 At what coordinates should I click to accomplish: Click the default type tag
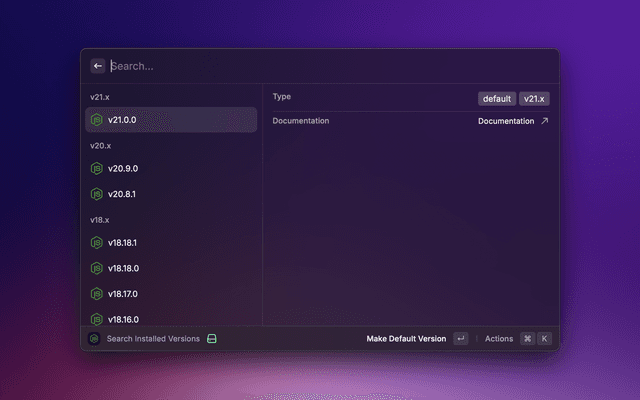point(496,99)
